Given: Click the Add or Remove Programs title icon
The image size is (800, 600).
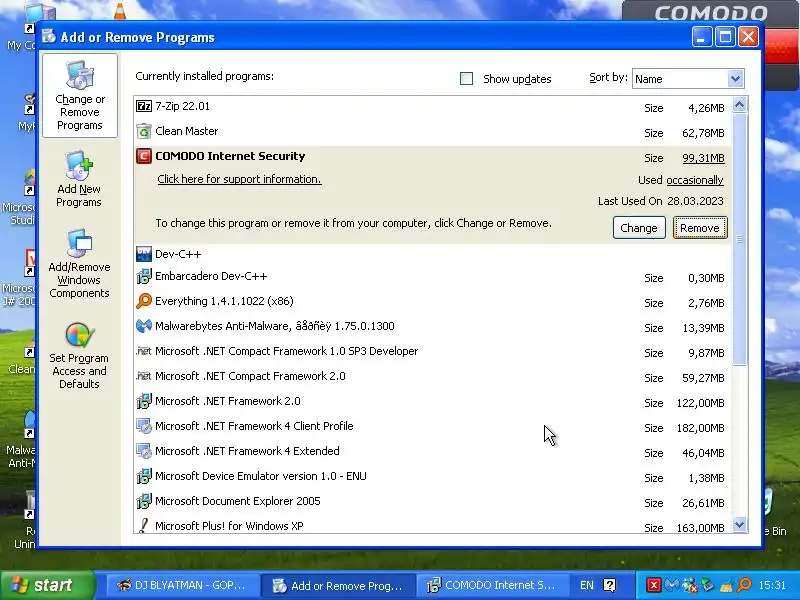Looking at the screenshot, I should click(x=49, y=36).
